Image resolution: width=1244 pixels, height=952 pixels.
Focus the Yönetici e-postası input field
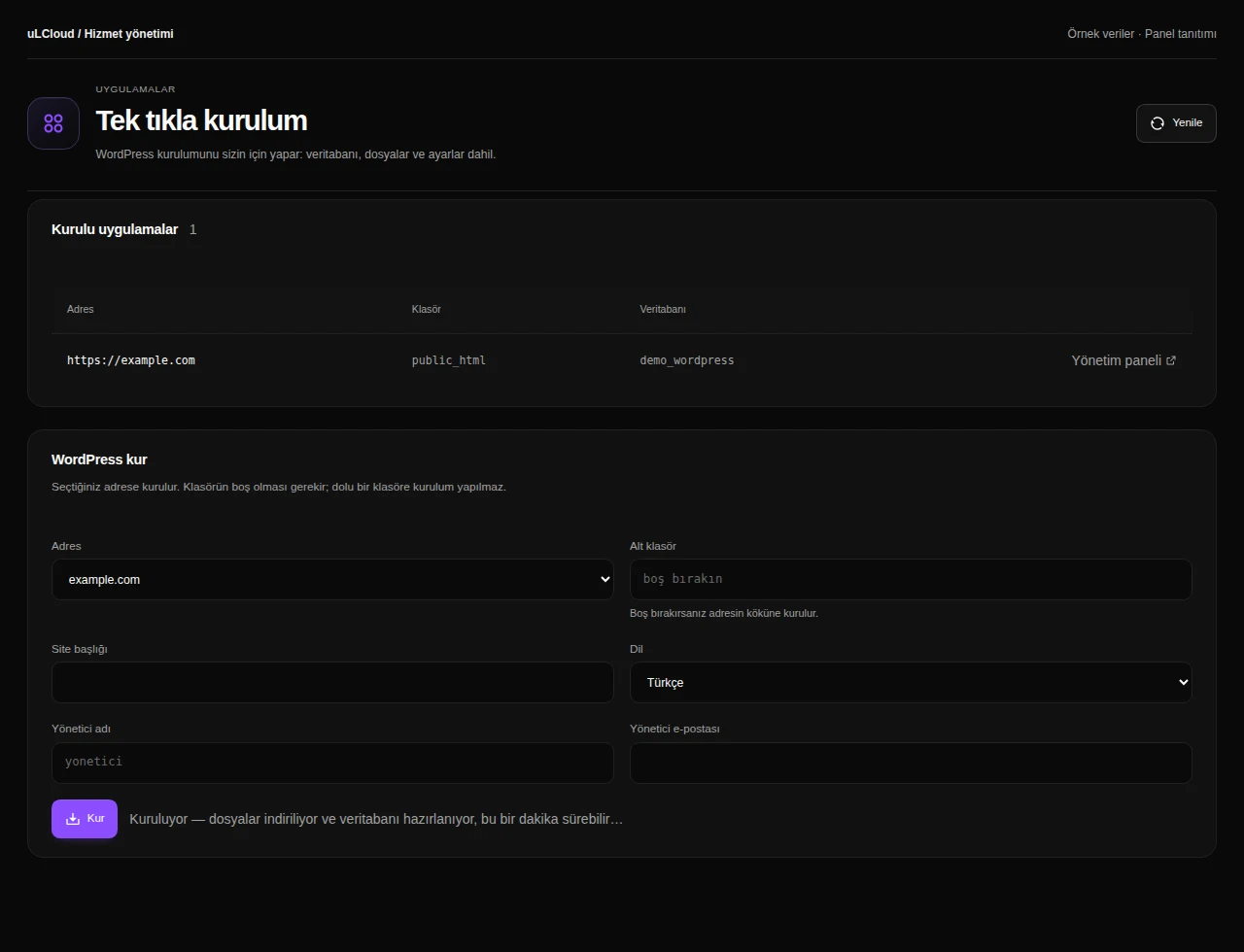tap(911, 763)
